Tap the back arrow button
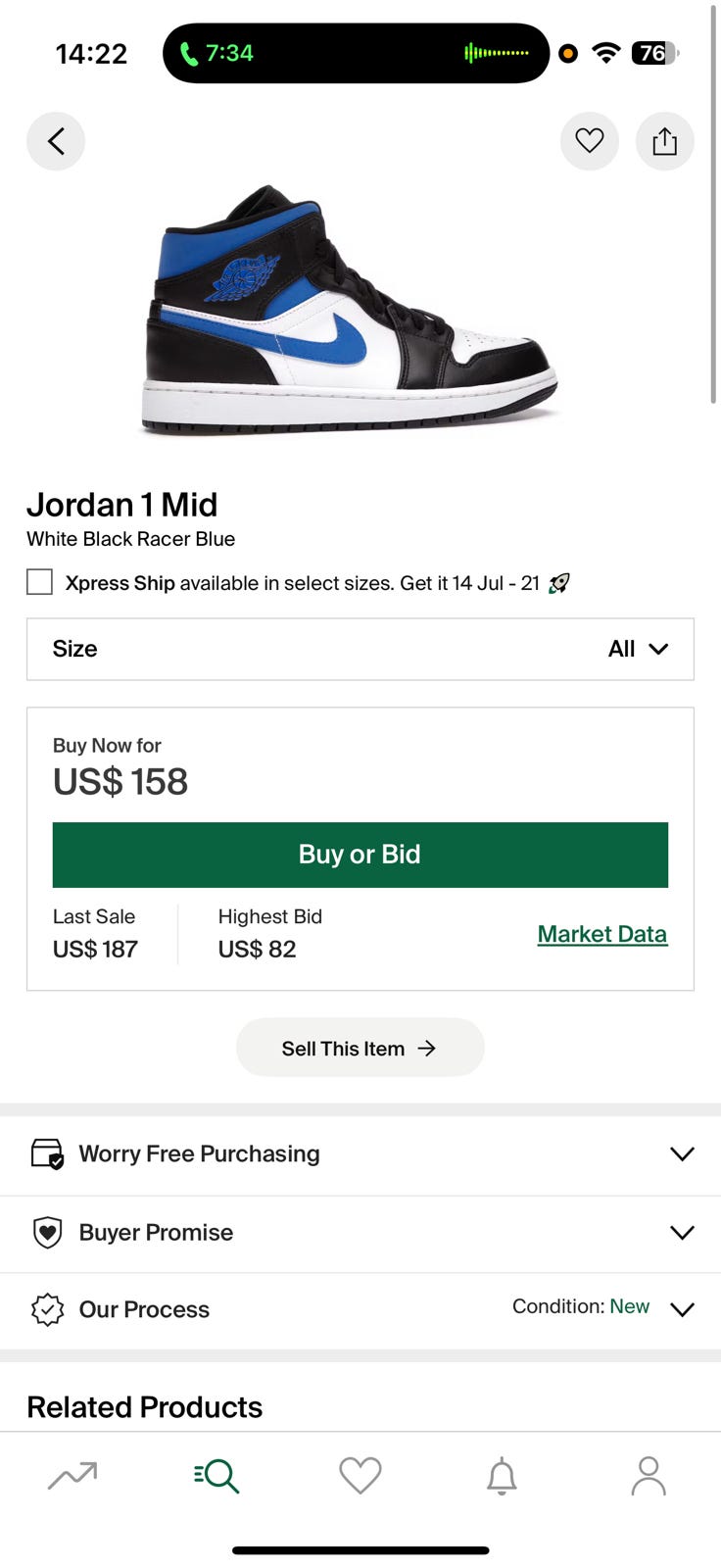This screenshot has height=1568, width=721. (56, 141)
